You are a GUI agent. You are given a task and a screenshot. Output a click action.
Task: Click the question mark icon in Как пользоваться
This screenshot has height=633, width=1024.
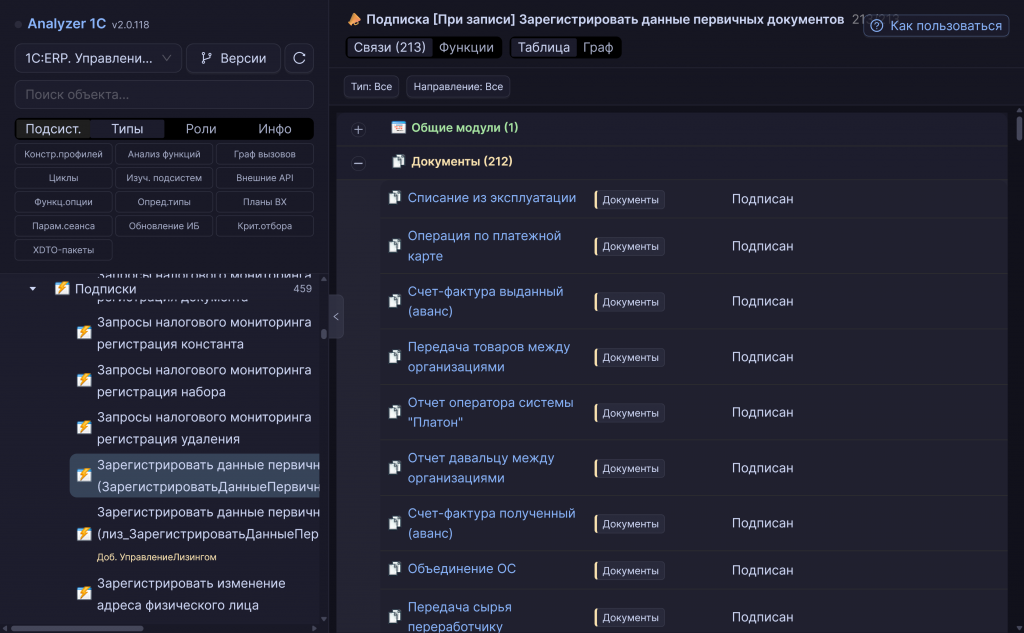(877, 26)
